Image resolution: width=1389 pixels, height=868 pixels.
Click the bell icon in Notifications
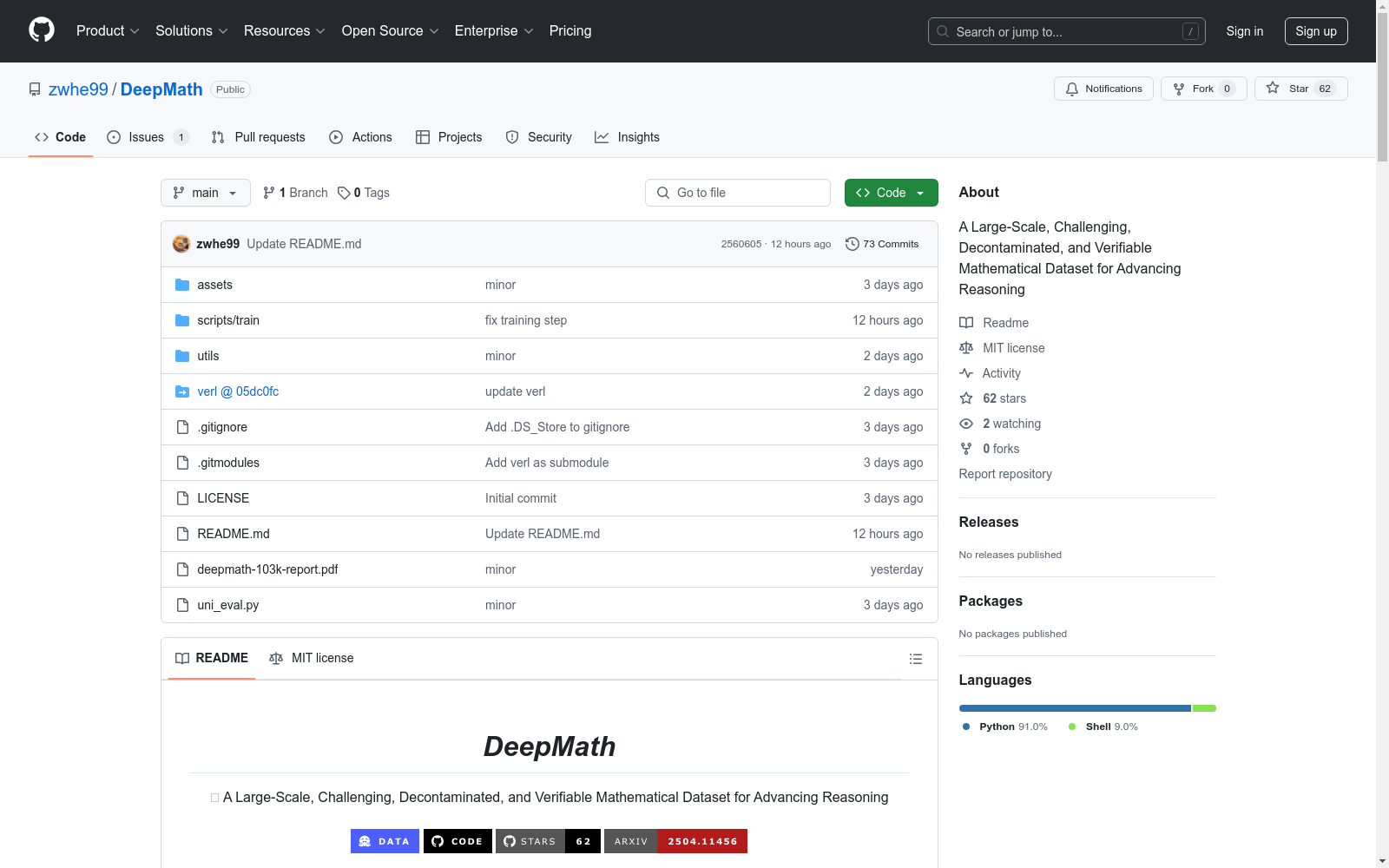pos(1072,89)
